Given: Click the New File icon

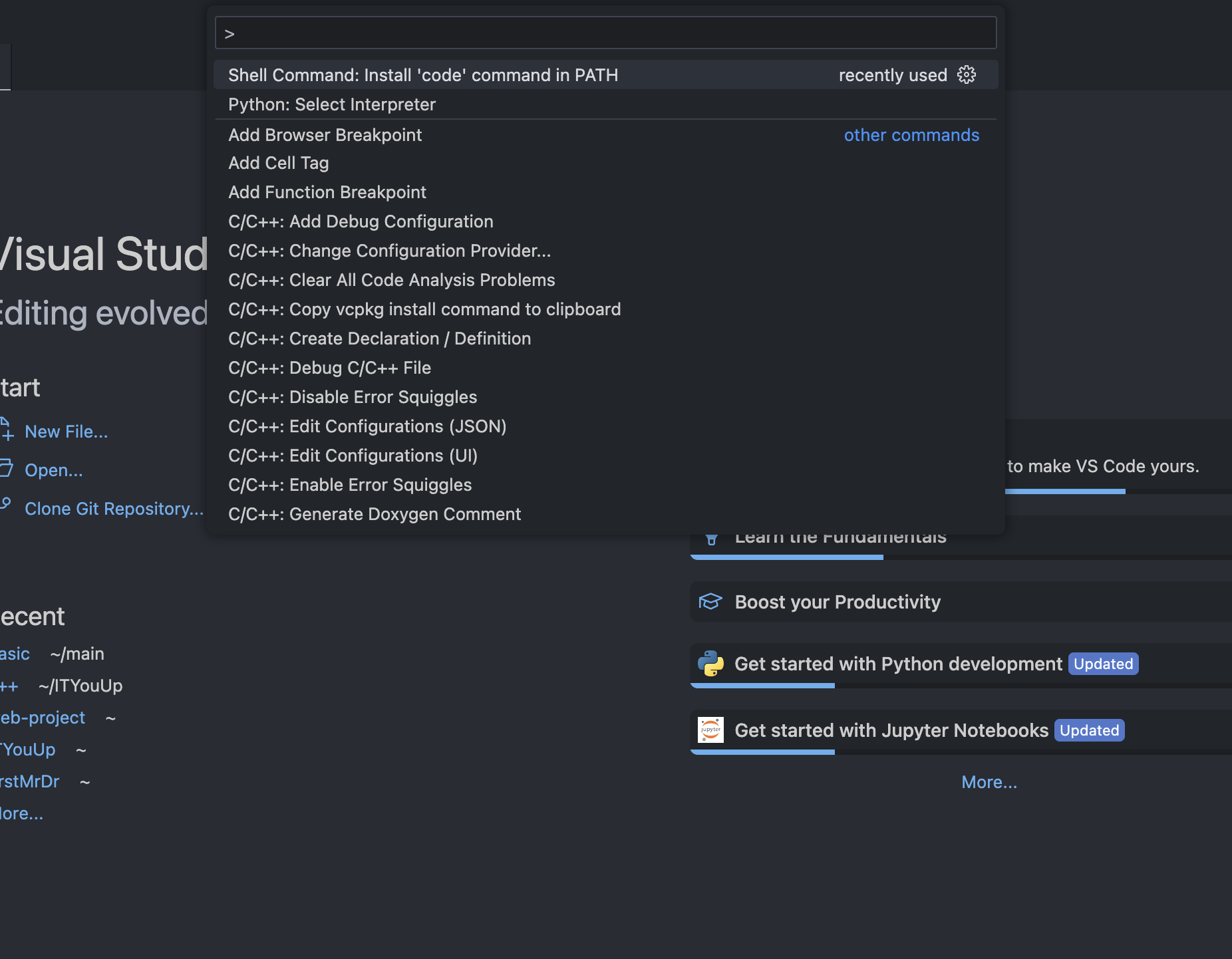Looking at the screenshot, I should [x=6, y=430].
